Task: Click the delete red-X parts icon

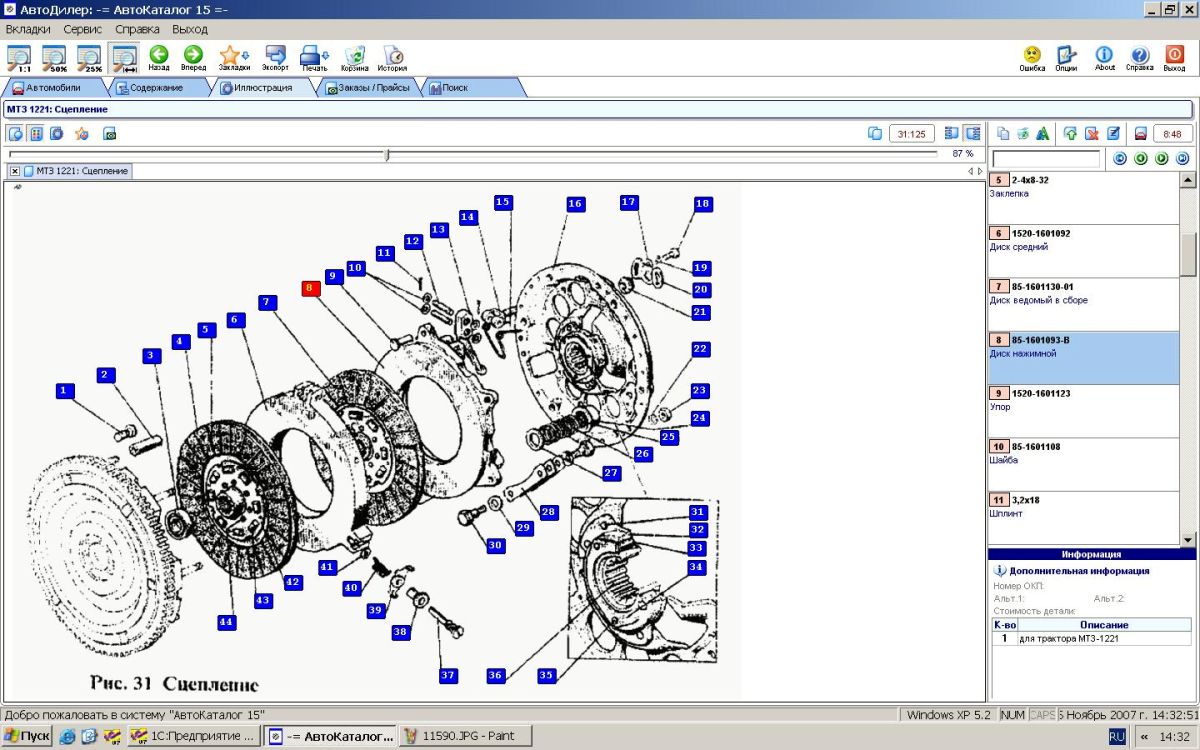Action: pyautogui.click(x=1091, y=133)
